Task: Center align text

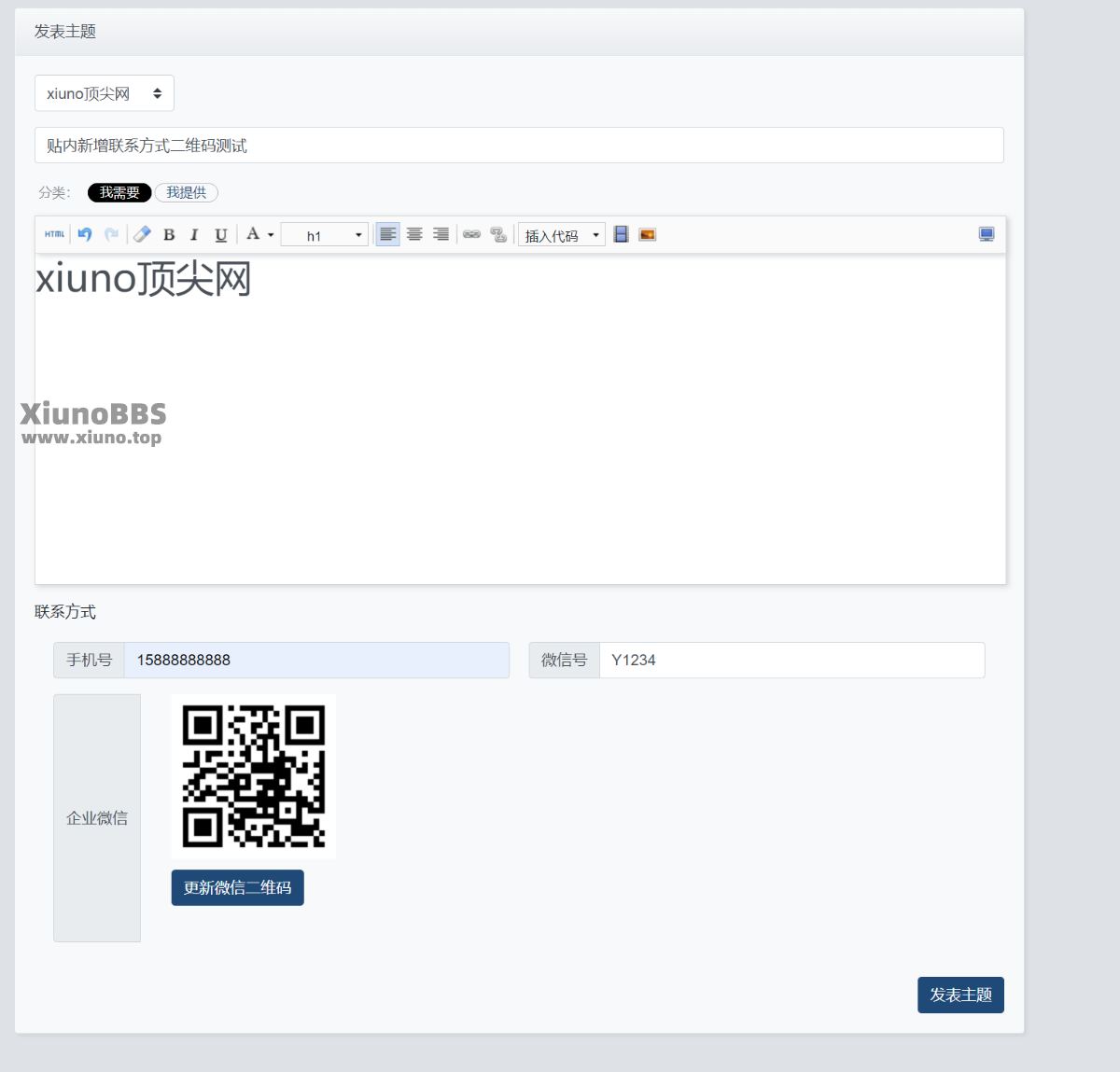Action: point(414,234)
